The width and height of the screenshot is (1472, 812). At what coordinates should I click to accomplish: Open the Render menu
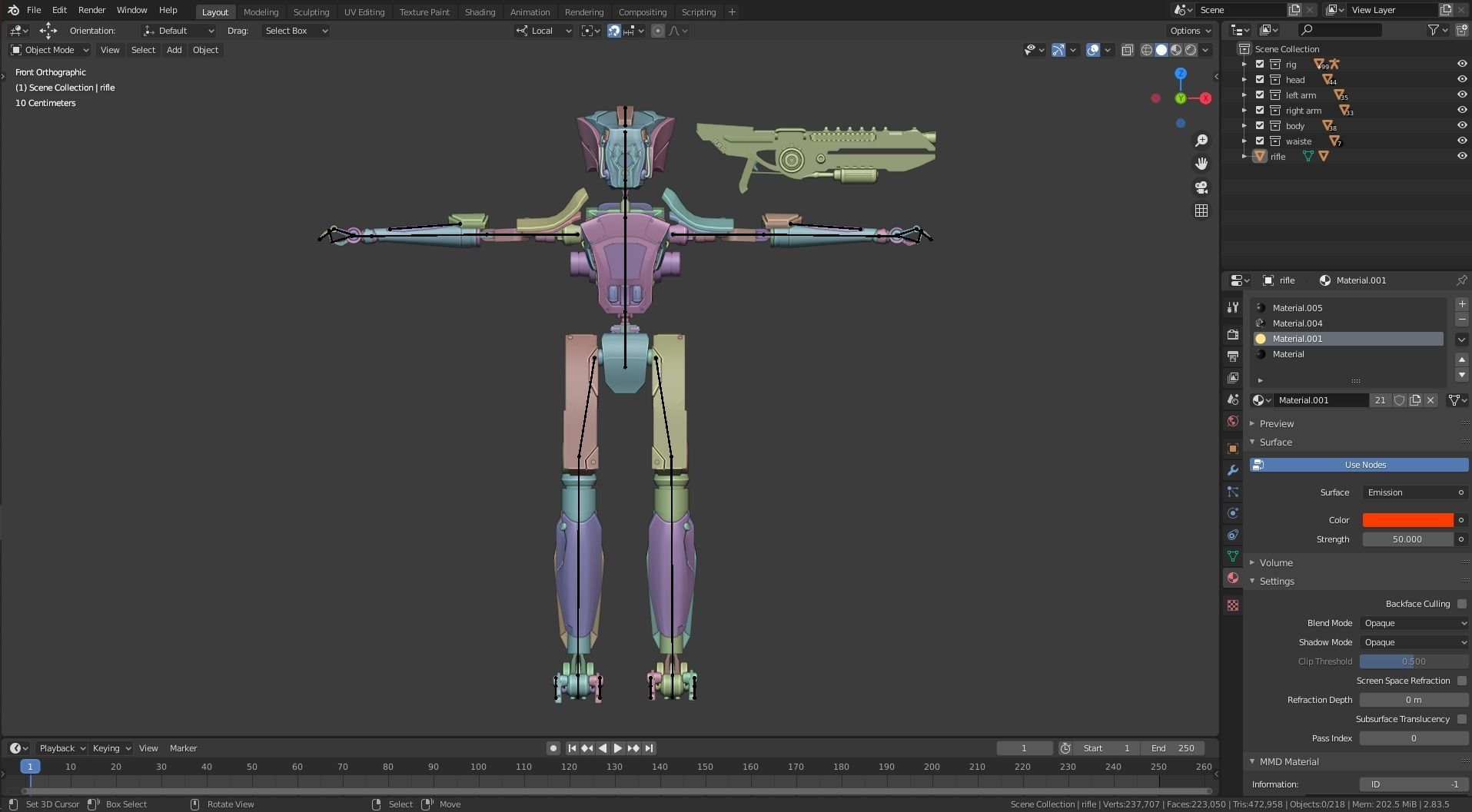click(91, 11)
